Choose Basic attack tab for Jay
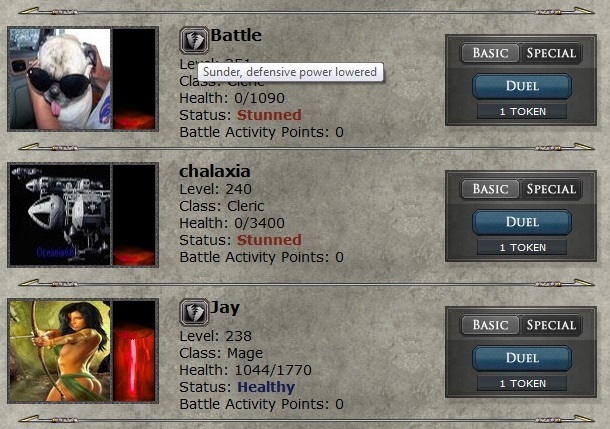Viewport: 610px width, 429px height. [490, 325]
